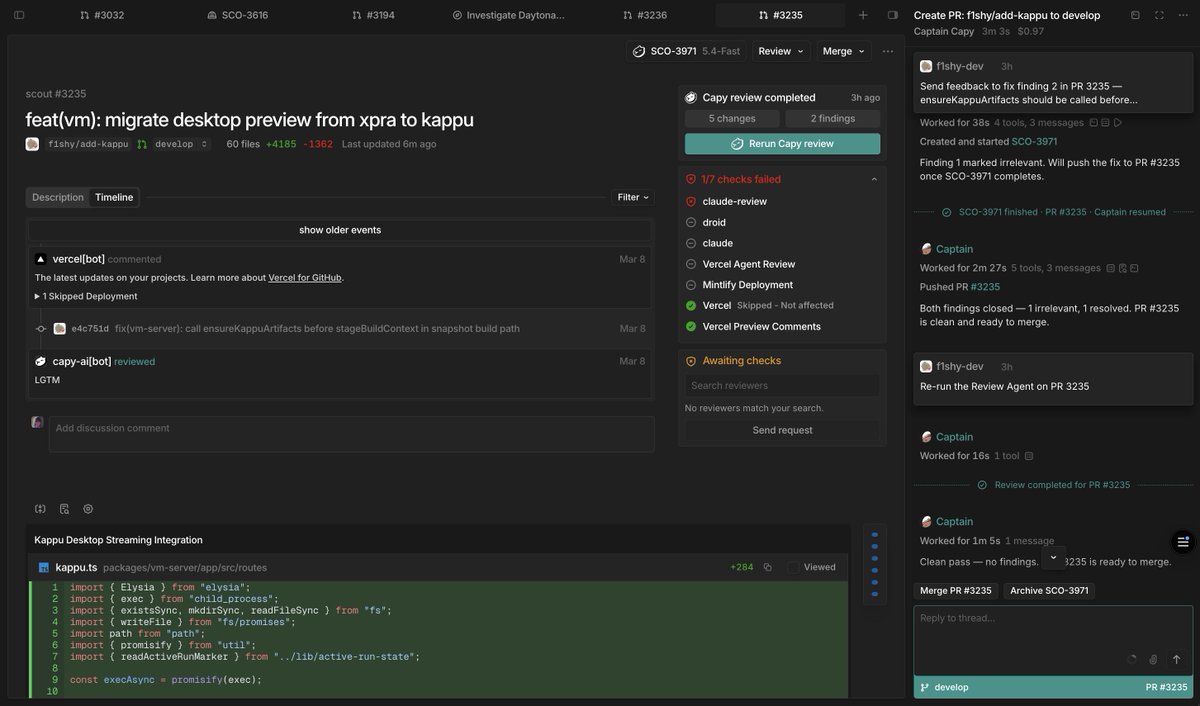Click the capy-ai[bot] avatar icon
Image resolution: width=1200 pixels, height=706 pixels.
click(41, 361)
